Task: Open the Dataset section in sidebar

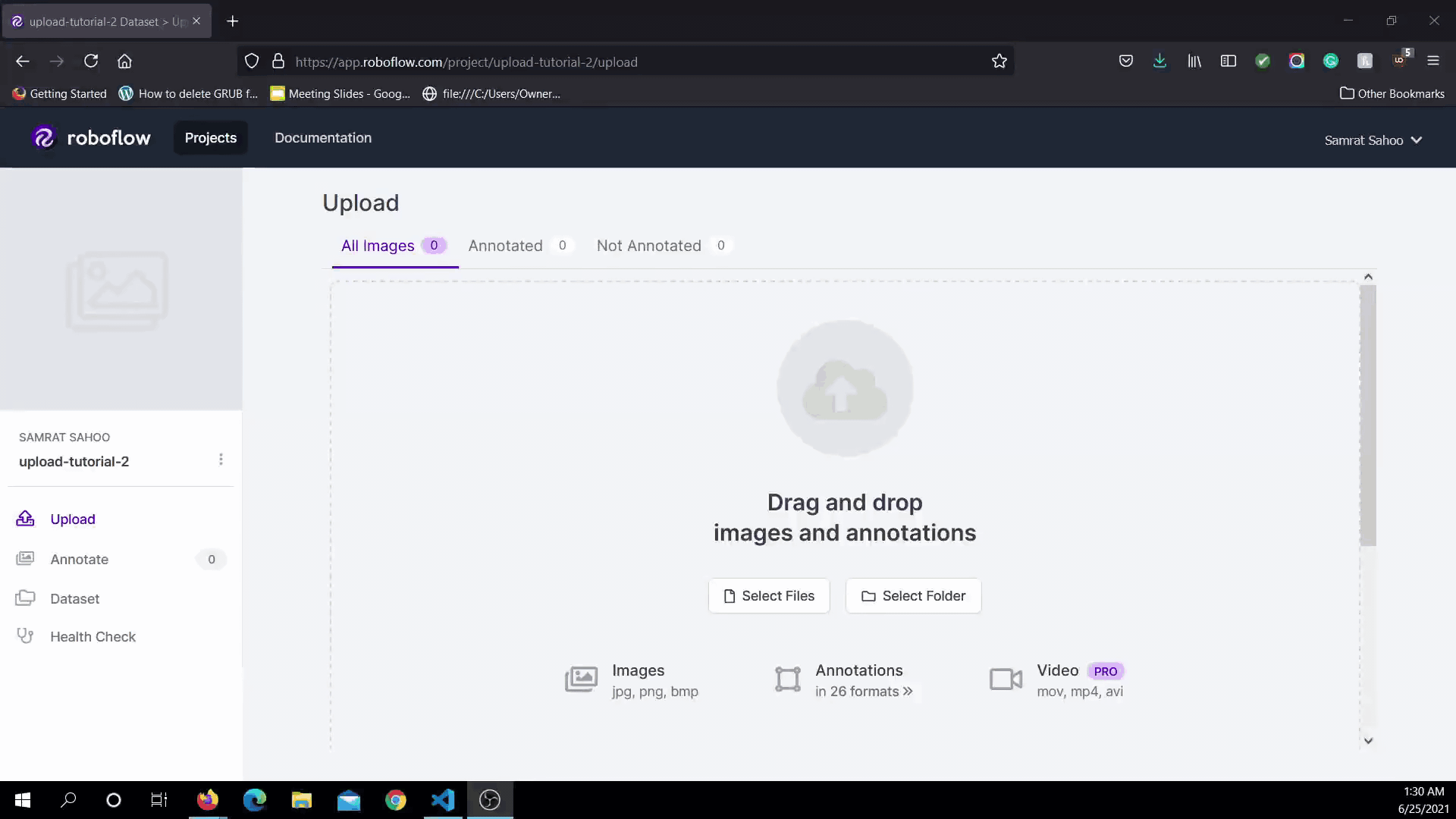Action: [x=74, y=599]
